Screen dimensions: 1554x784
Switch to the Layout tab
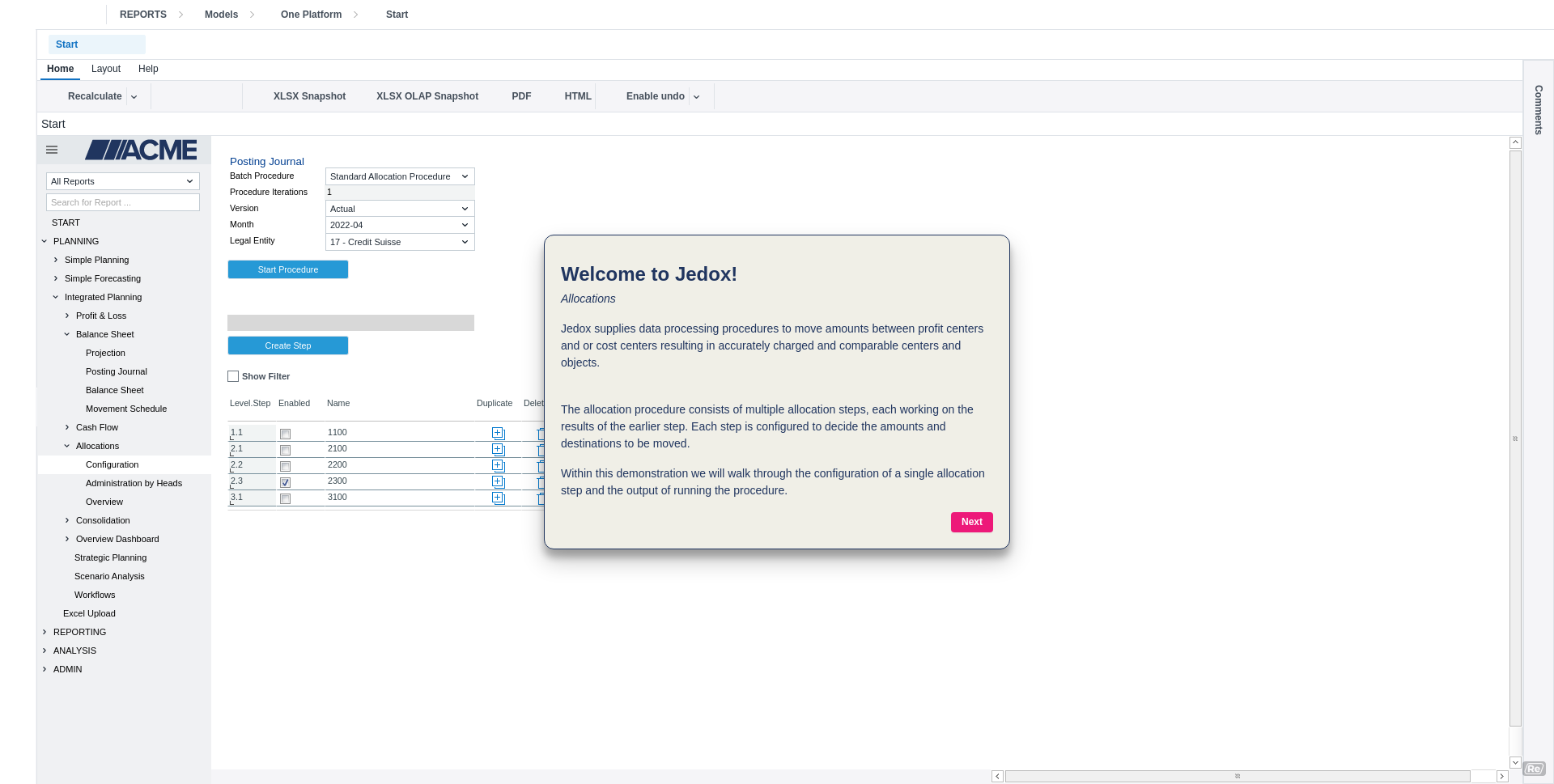pyautogui.click(x=105, y=69)
